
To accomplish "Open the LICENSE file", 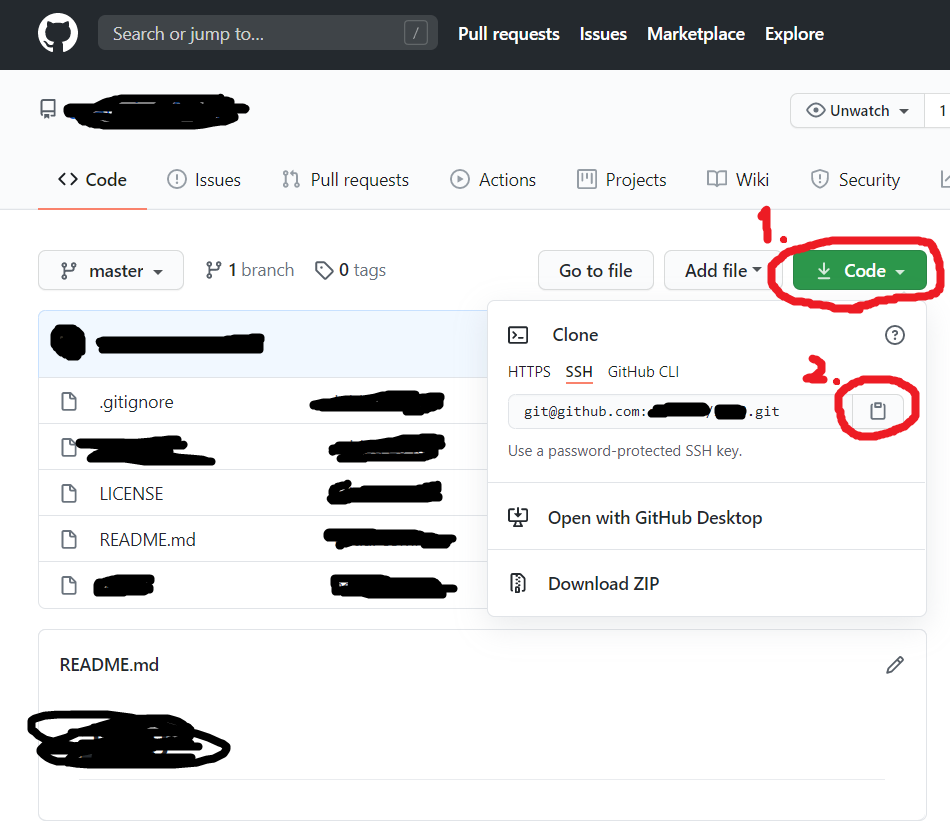I will 131,494.
